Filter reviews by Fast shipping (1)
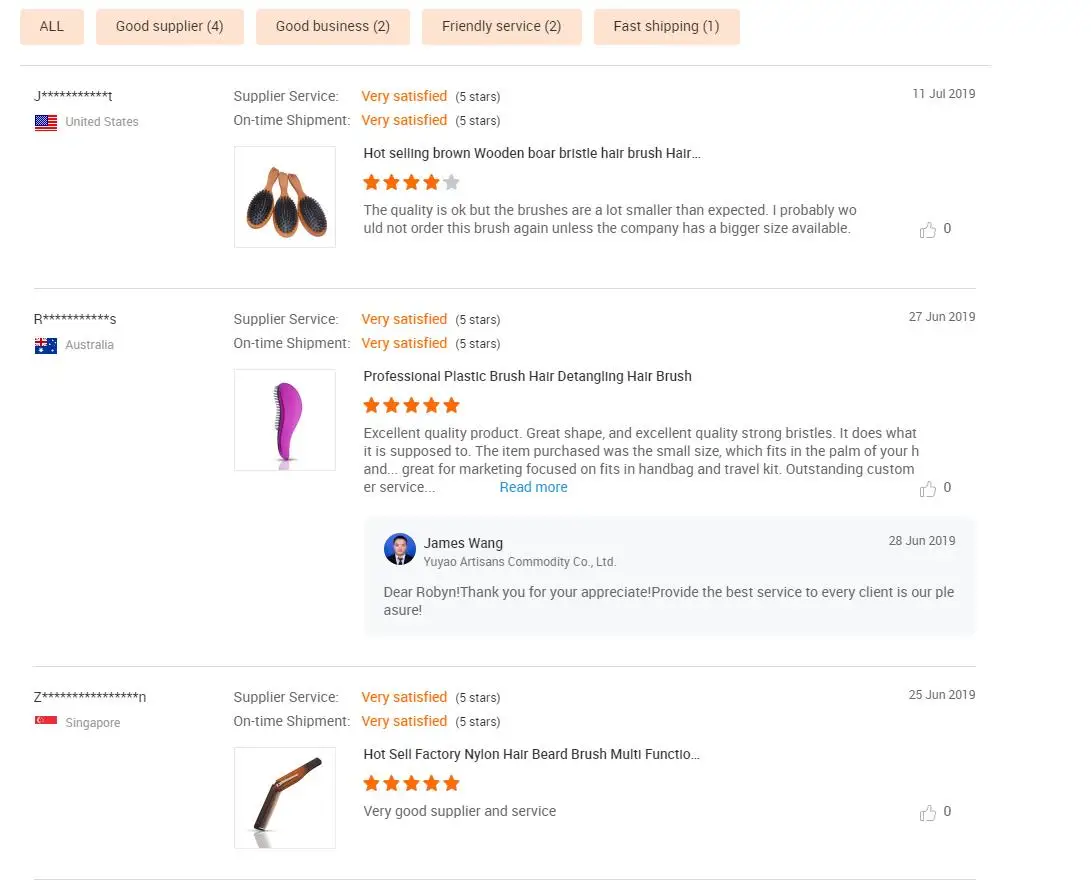1091x880 pixels. pos(667,26)
